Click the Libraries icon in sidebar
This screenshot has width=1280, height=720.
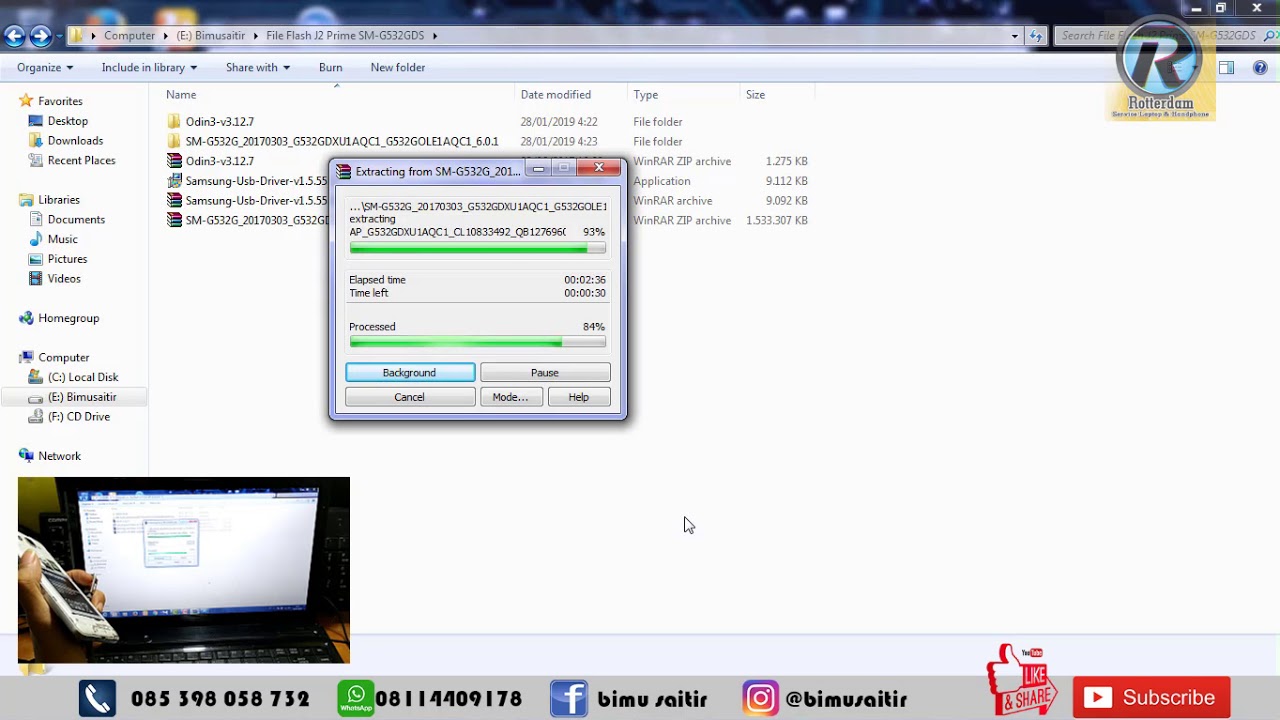(26, 200)
